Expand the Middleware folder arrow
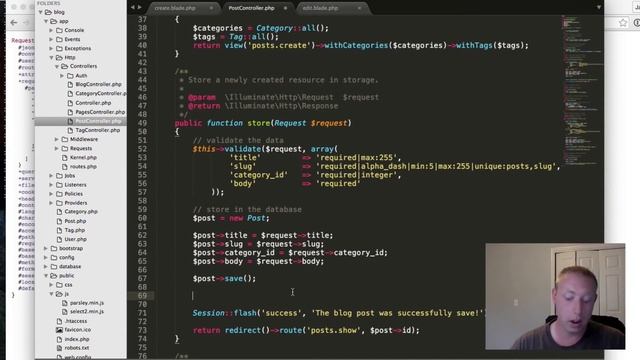640x360 pixels. (57, 139)
